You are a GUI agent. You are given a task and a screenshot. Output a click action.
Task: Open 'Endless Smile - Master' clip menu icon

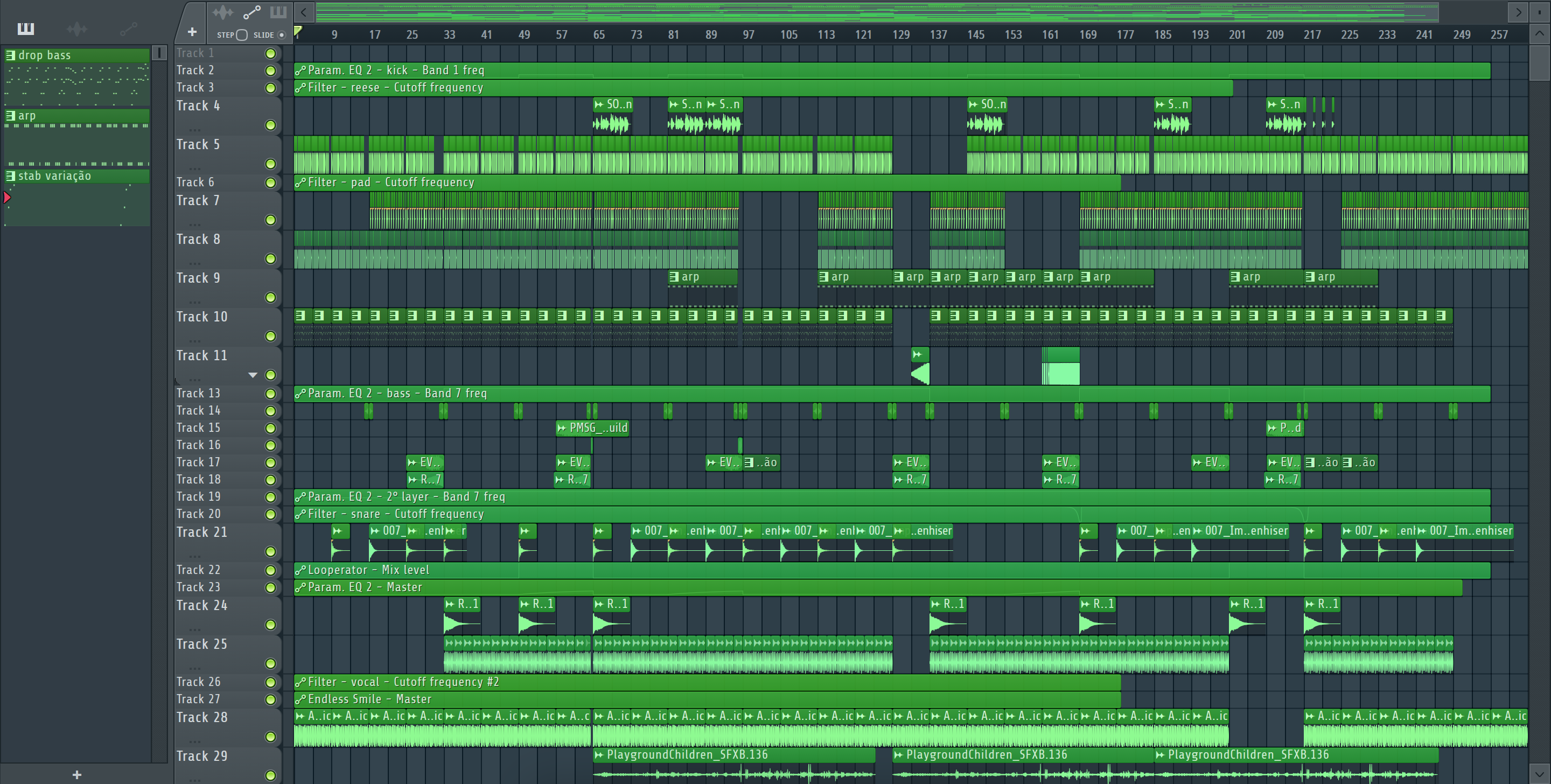(x=301, y=699)
